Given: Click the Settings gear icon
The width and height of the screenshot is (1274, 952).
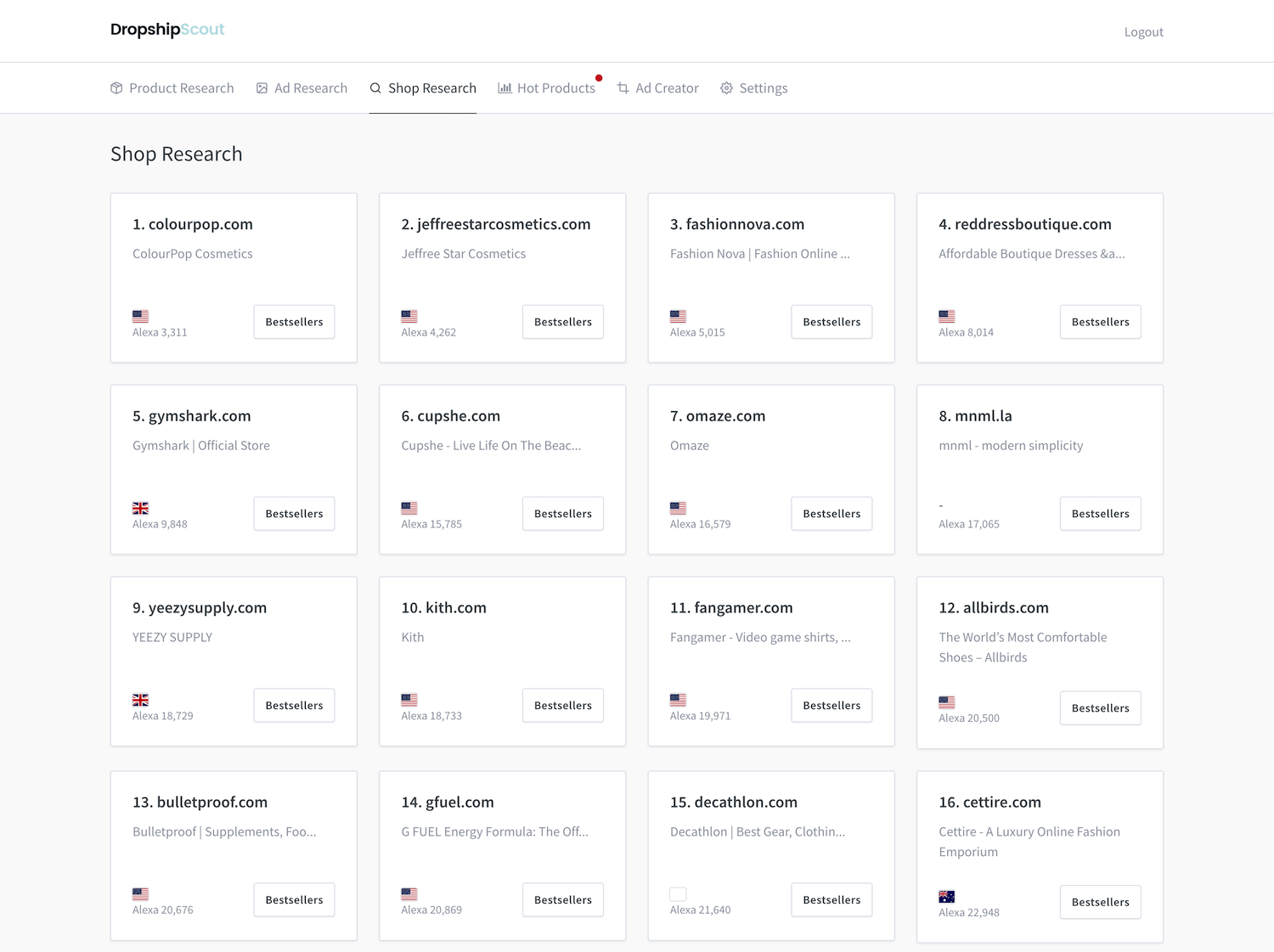Looking at the screenshot, I should [726, 88].
